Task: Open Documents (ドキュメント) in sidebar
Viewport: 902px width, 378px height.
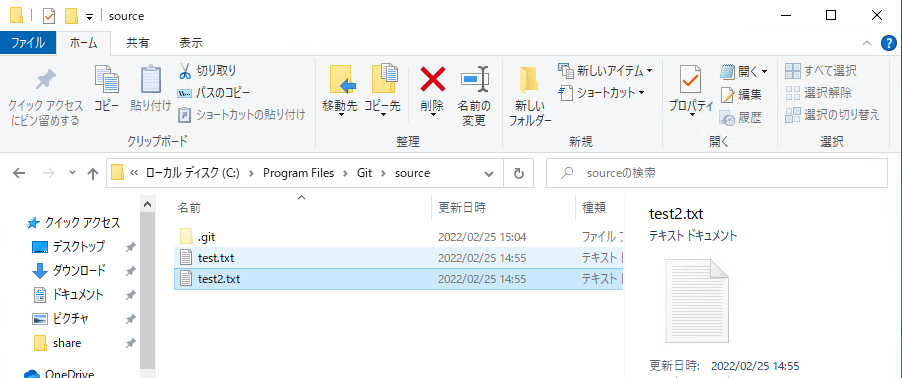Action: coord(68,295)
